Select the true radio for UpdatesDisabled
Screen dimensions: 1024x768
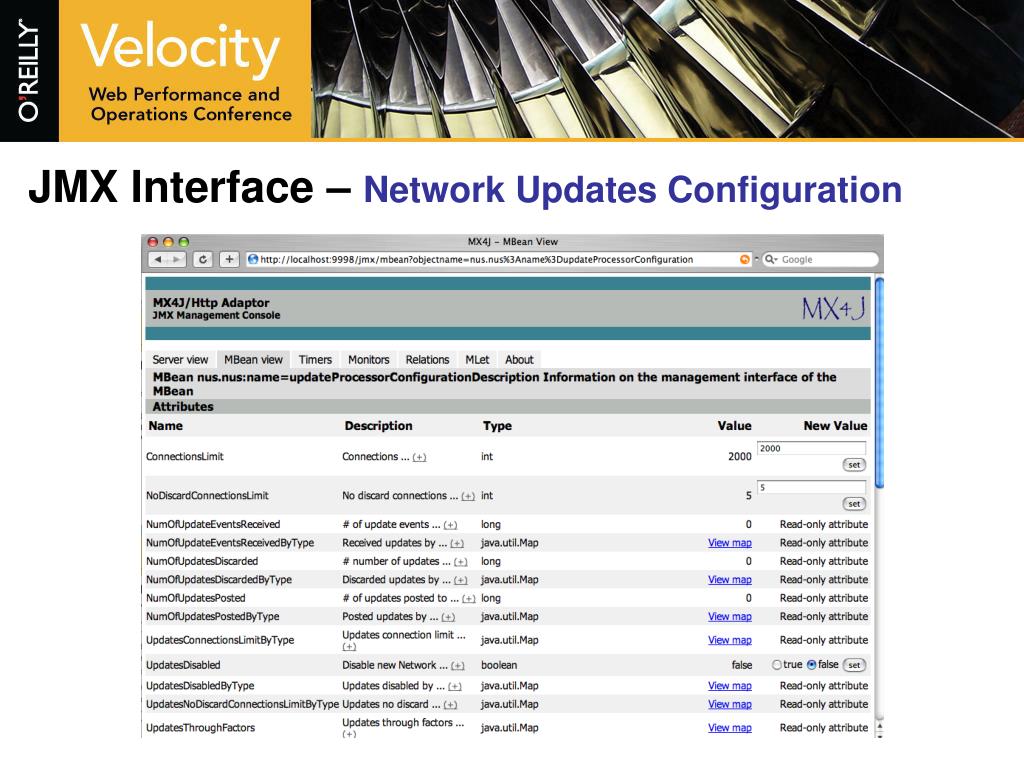[777, 665]
